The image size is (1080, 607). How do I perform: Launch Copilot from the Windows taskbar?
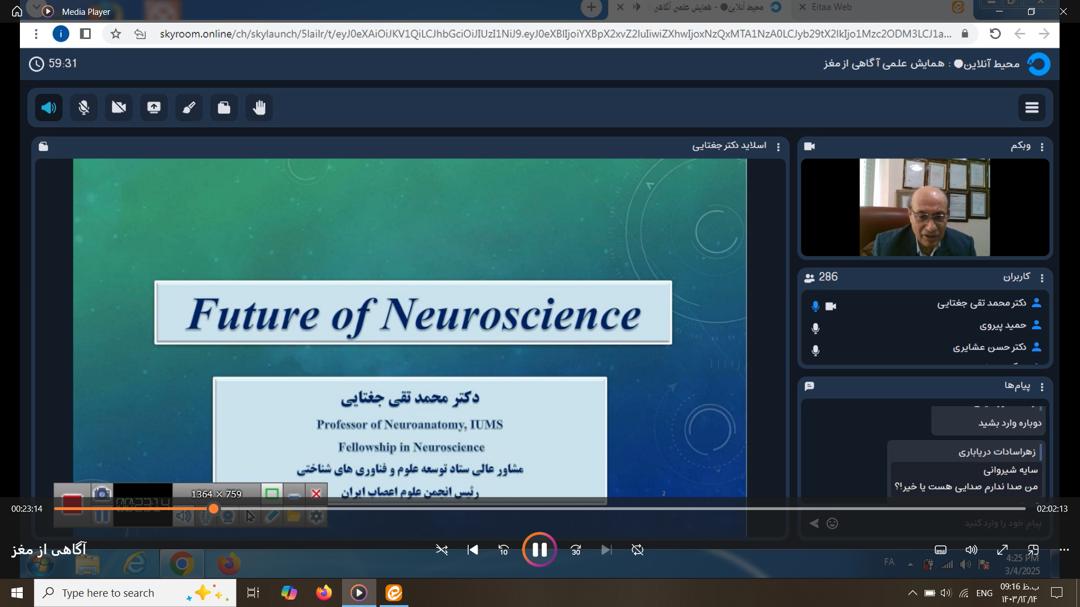(289, 593)
